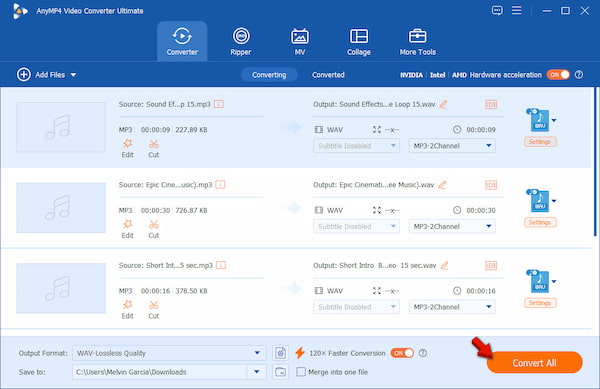This screenshot has height=389, width=600.
Task: Open WAV format icon for Epic Cinematic row
Action: coord(539,201)
